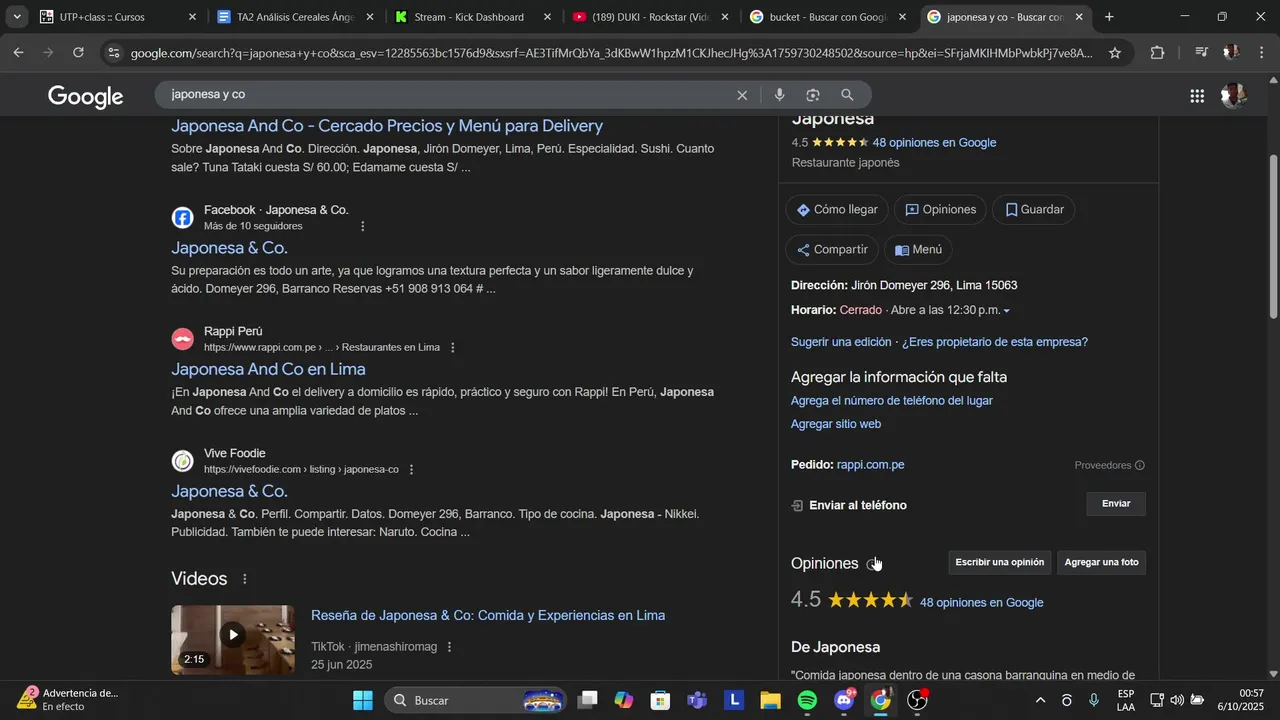Close the japonesa y co tab
The image size is (1280, 720).
coord(1079,17)
